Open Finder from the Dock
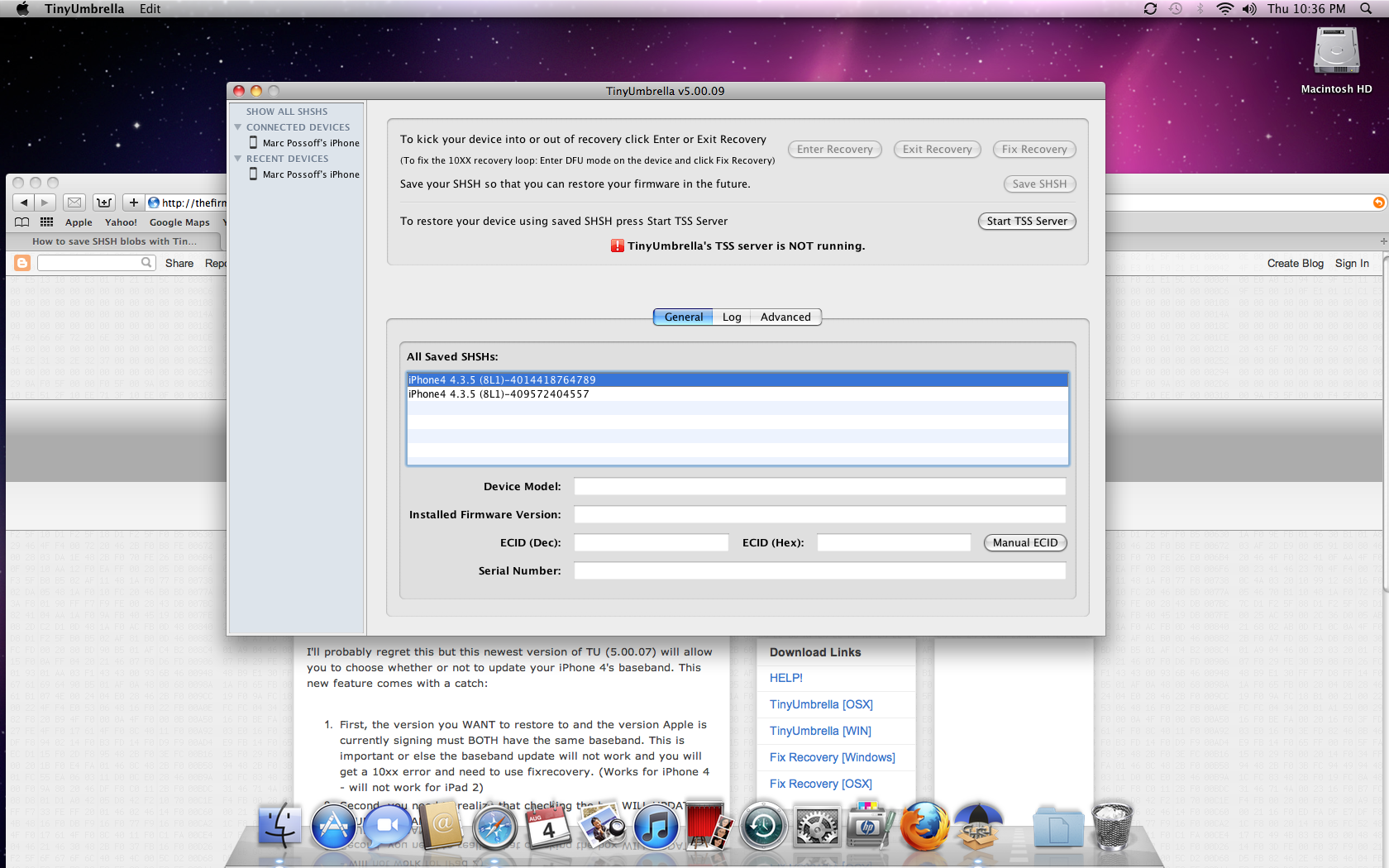This screenshot has height=868, width=1389. [x=279, y=825]
